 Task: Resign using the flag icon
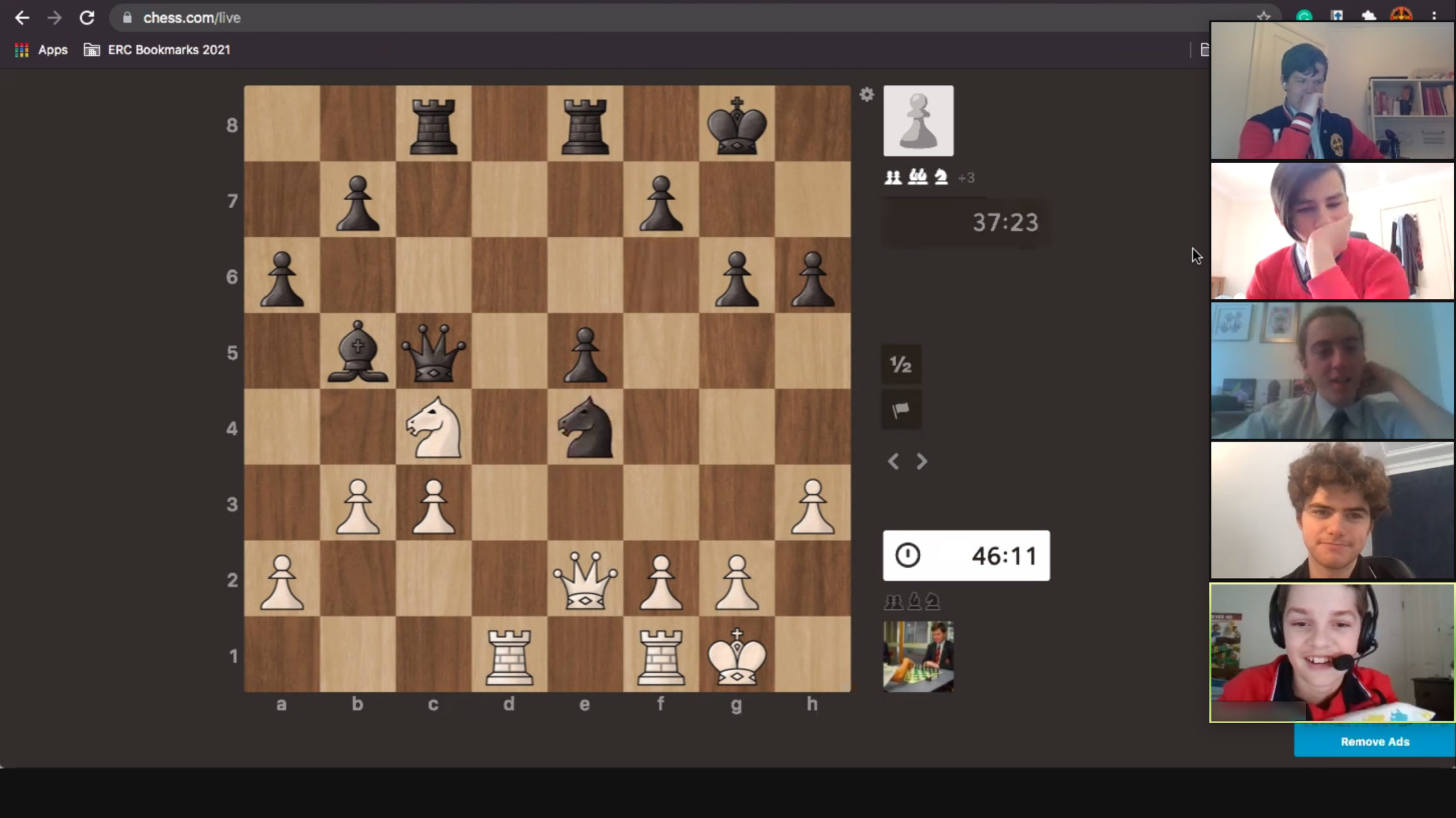tap(901, 410)
